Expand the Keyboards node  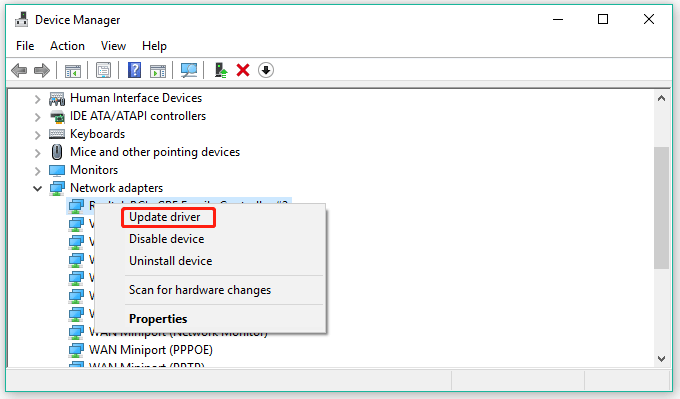tap(38, 135)
